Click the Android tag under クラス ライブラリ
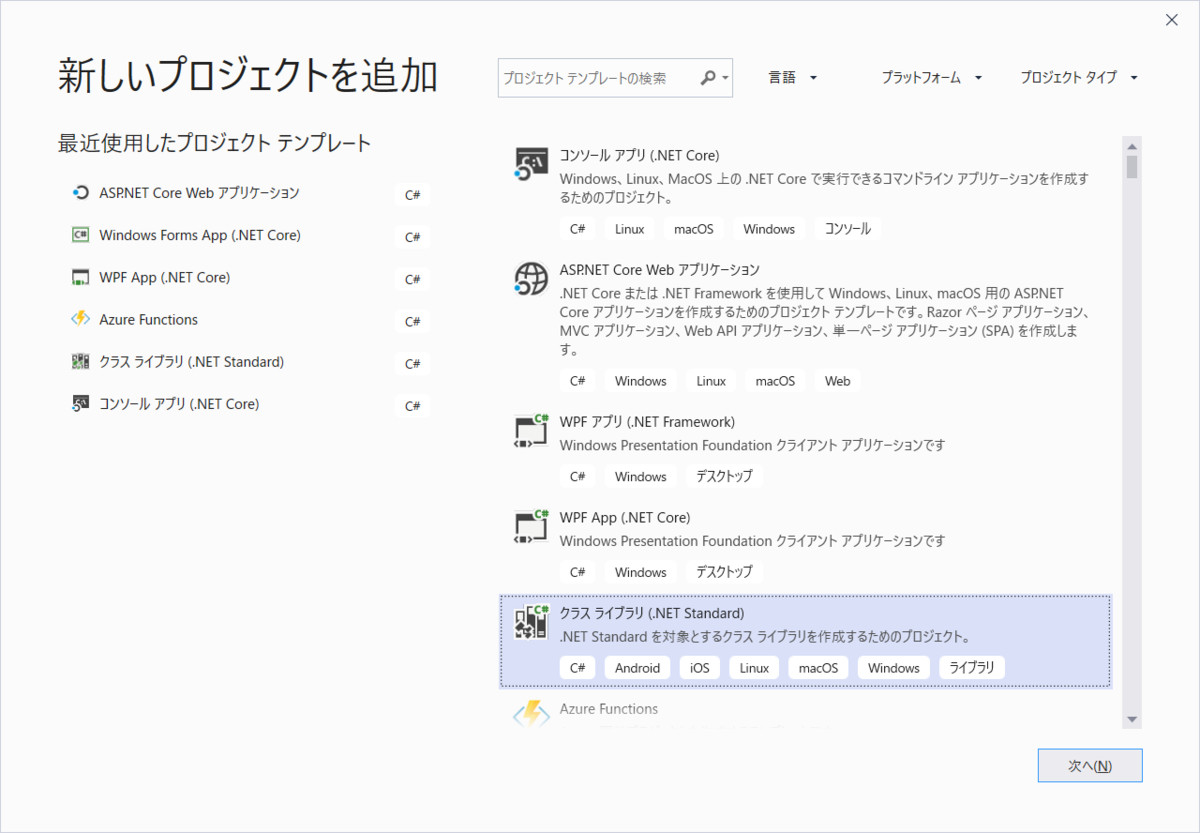This screenshot has width=1200, height=833. [x=638, y=668]
